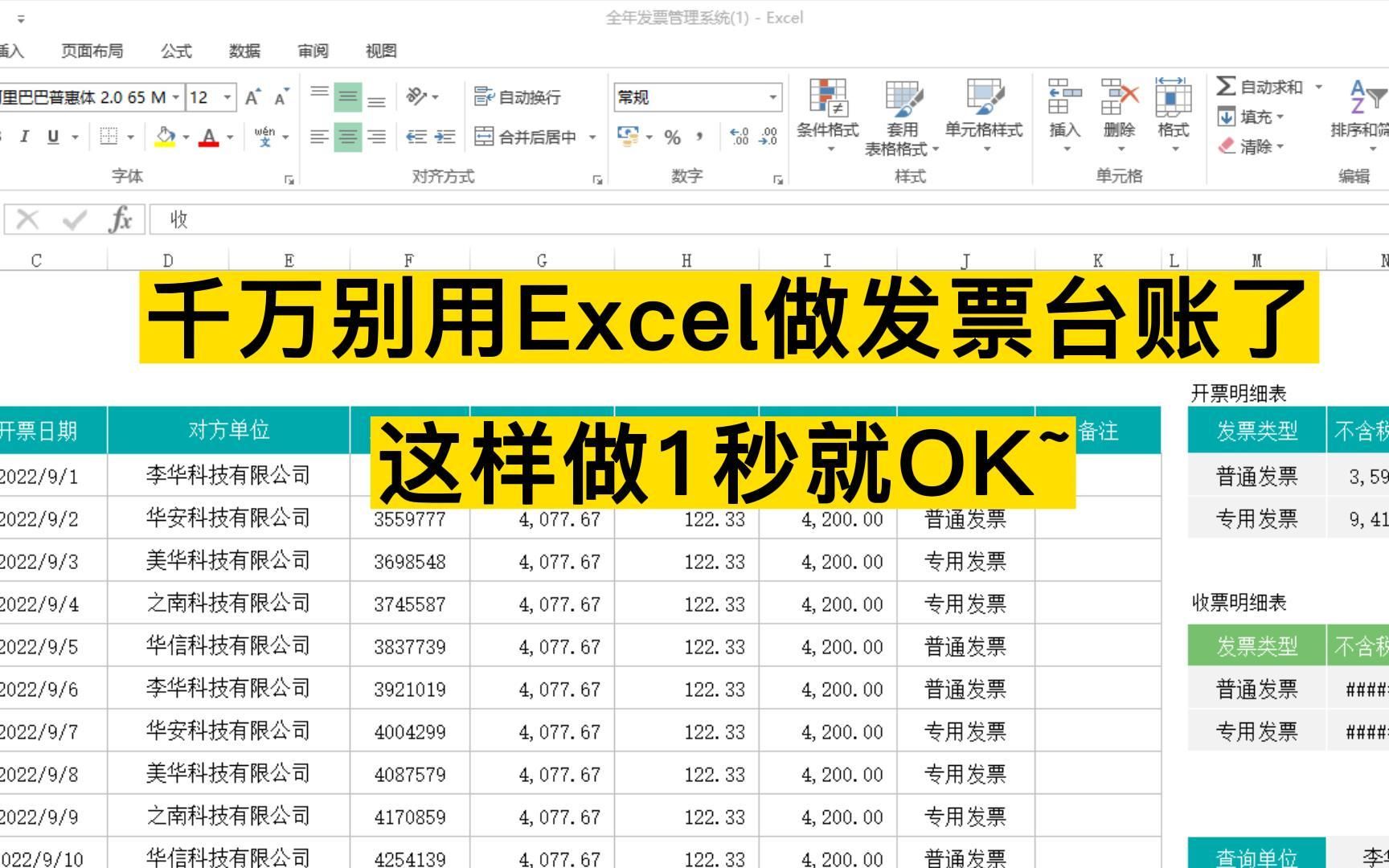Viewport: 1389px width, 868px height.
Task: Align text right
Action: click(376, 137)
